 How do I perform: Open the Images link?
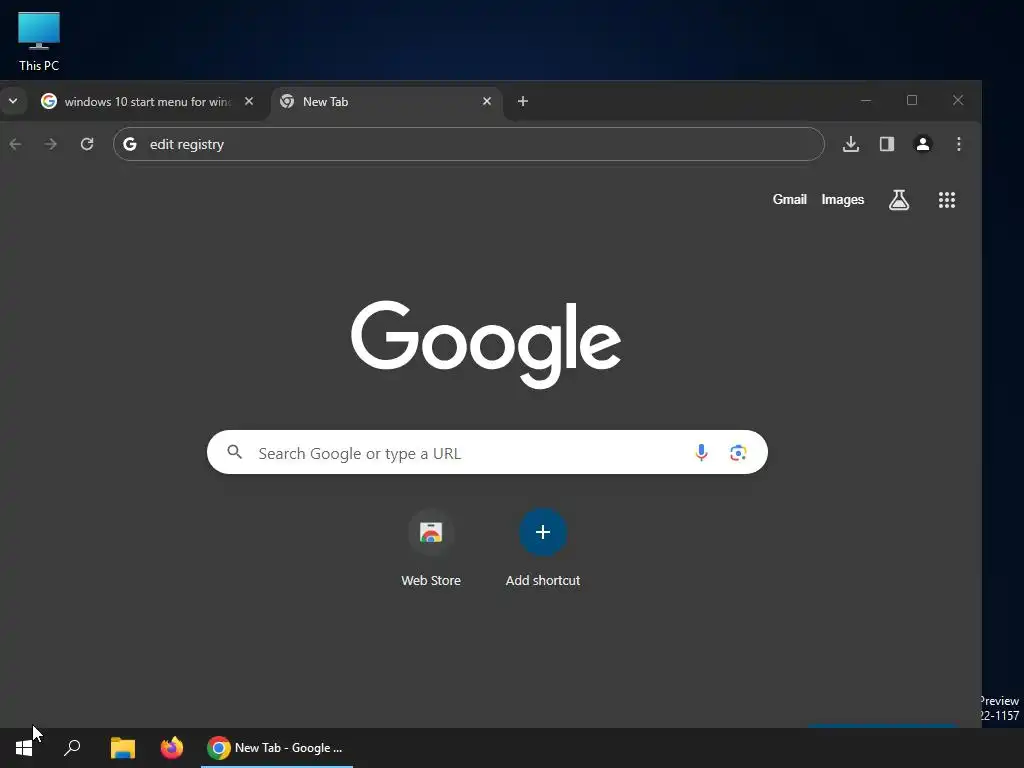842,200
